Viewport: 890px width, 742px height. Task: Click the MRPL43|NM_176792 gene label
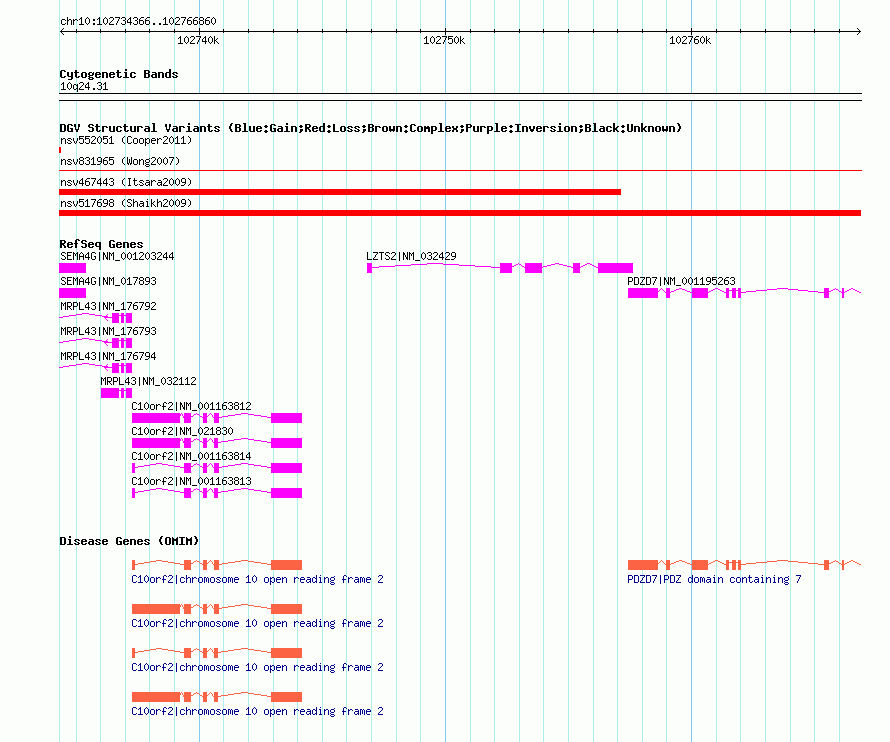point(108,306)
